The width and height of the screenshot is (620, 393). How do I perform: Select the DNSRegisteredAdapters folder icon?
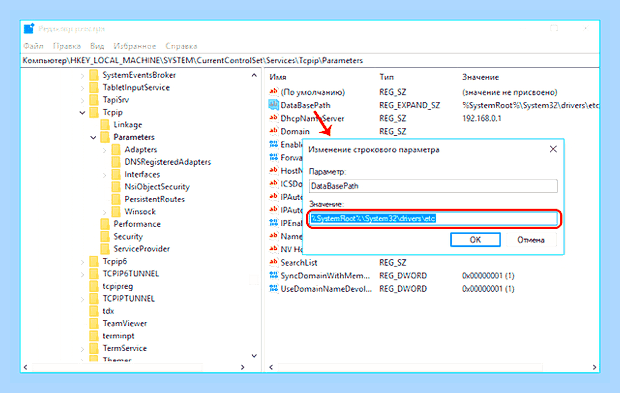pyautogui.click(x=116, y=162)
